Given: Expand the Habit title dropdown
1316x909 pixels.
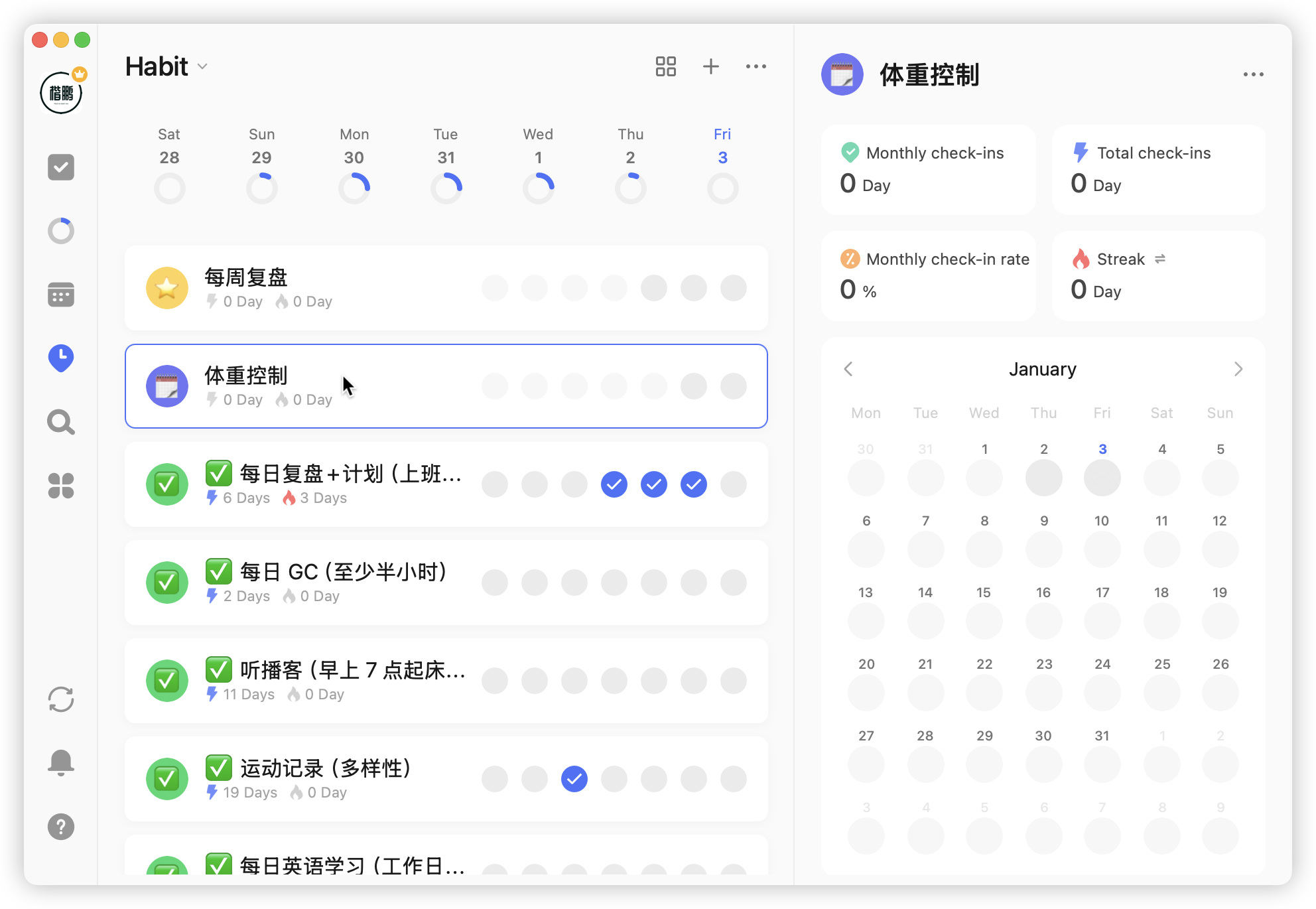Looking at the screenshot, I should pos(202,66).
